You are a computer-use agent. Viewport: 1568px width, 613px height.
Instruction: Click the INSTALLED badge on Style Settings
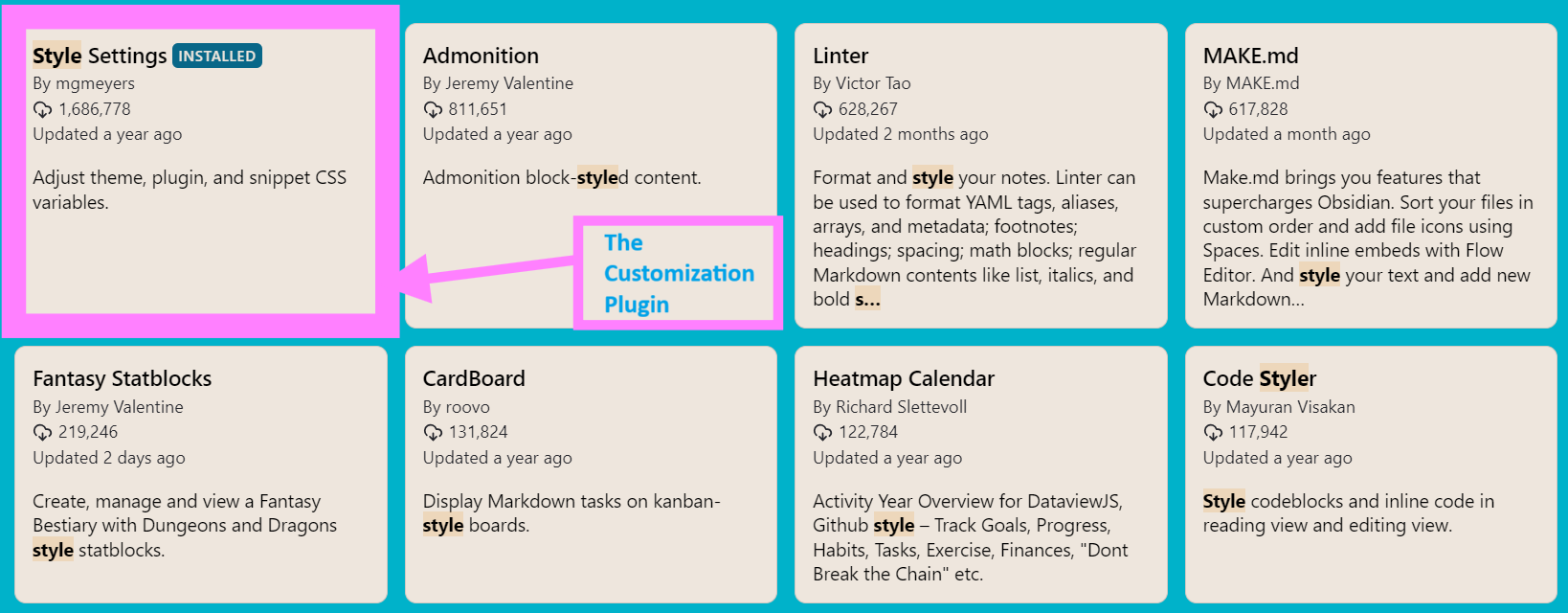point(217,57)
